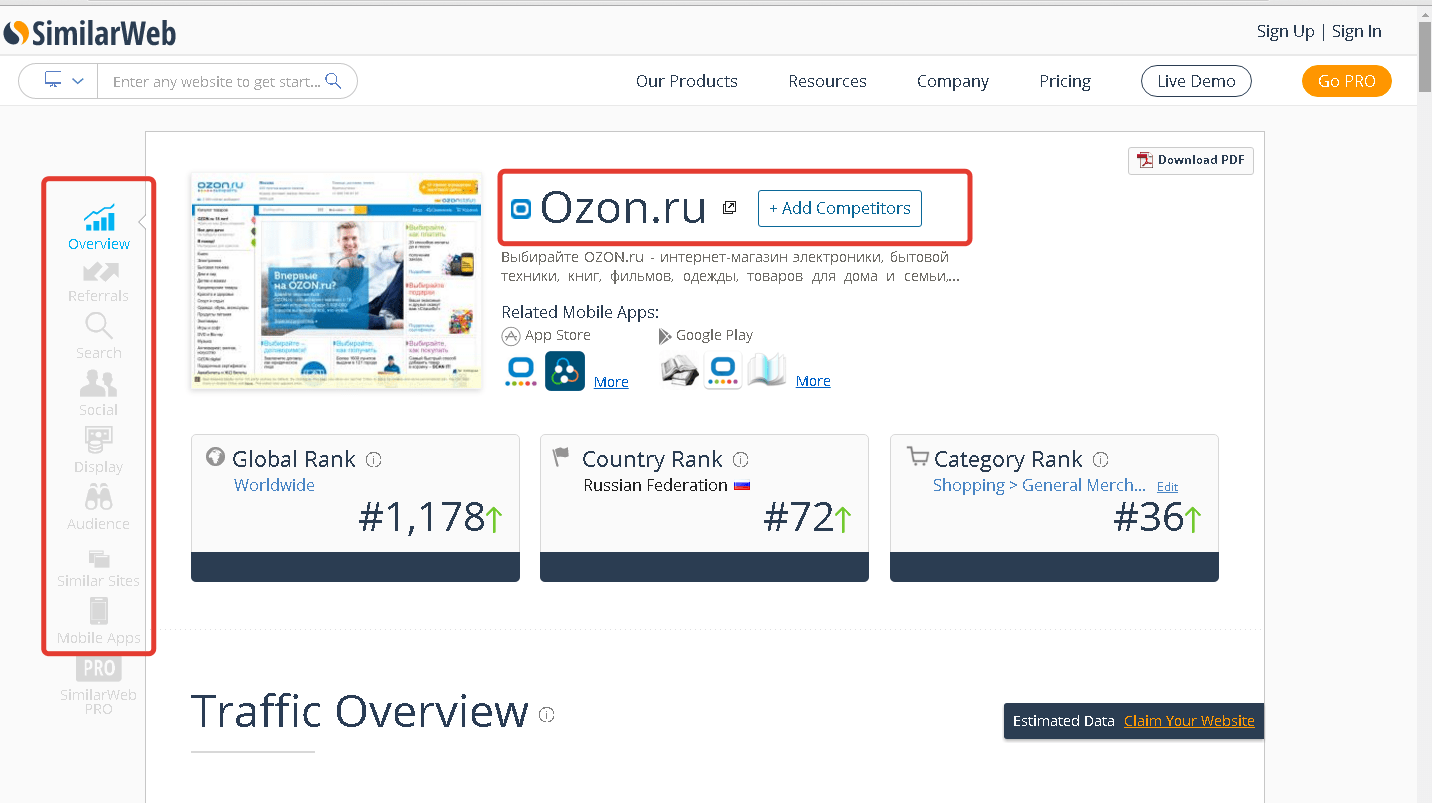Click the search magnifier icon
Image resolution: width=1432 pixels, height=803 pixels.
tap(333, 81)
